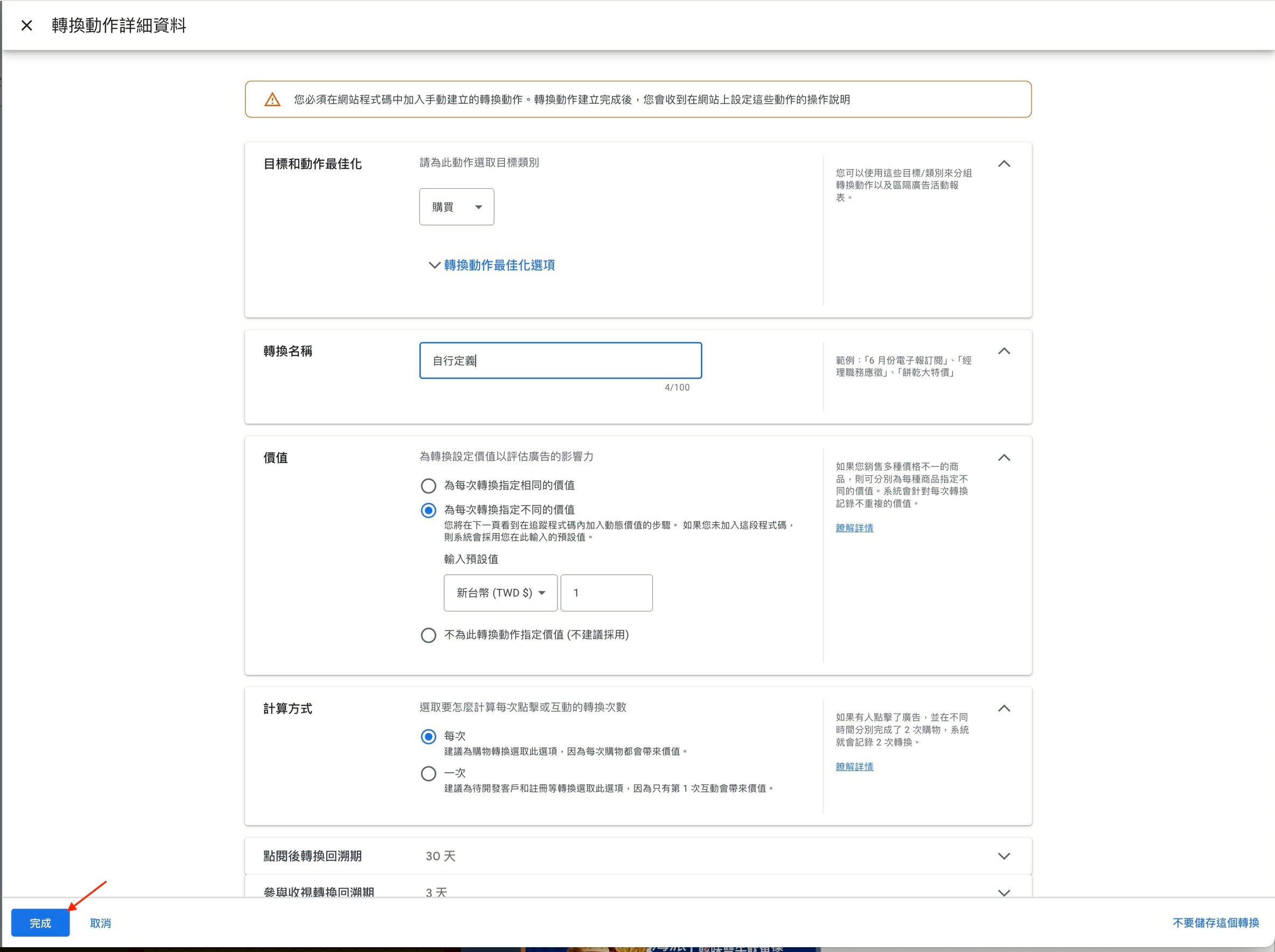The height and width of the screenshot is (952, 1275).
Task: Expand the 參與收視轉換回溯期 section
Action: [x=1004, y=892]
